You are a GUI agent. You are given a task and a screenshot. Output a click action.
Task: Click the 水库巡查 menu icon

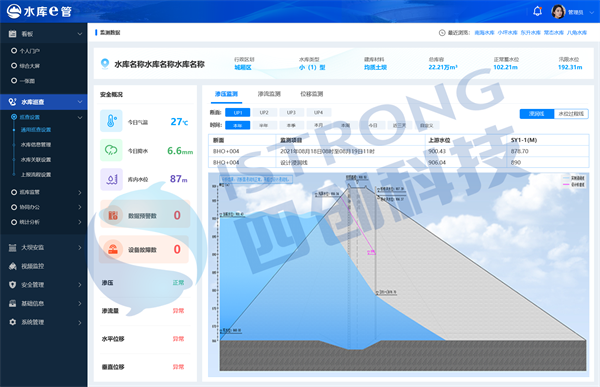pos(13,102)
